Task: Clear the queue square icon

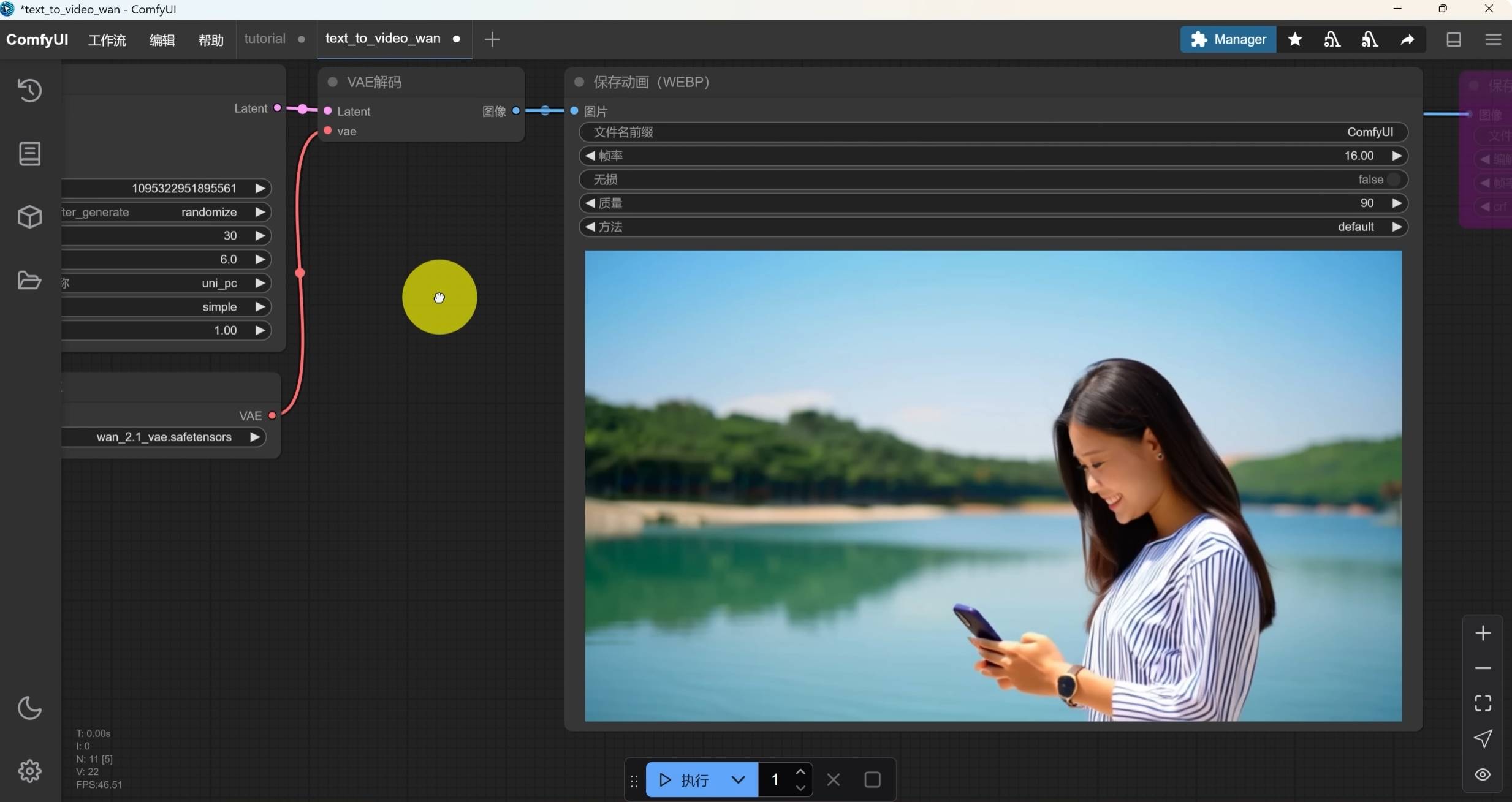Action: point(872,780)
